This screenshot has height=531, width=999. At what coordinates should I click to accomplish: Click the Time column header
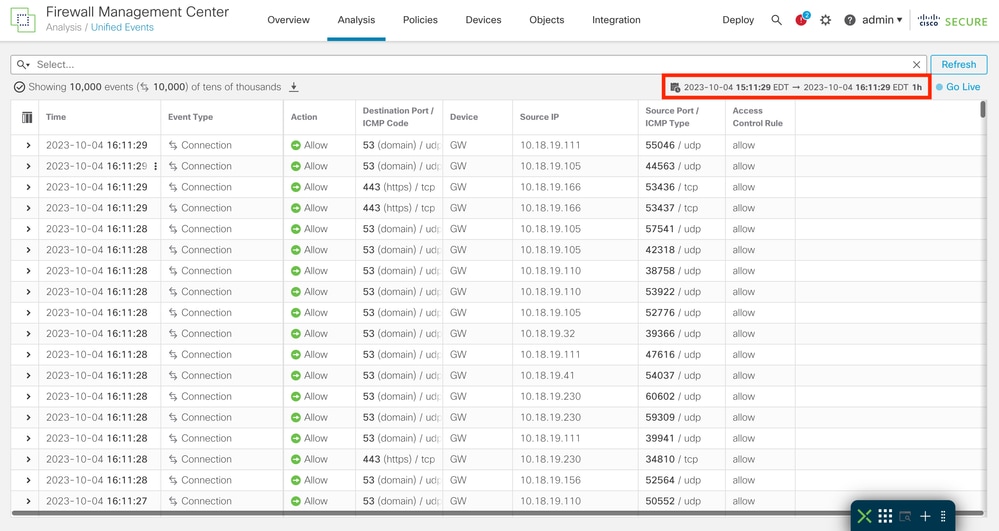[55, 117]
